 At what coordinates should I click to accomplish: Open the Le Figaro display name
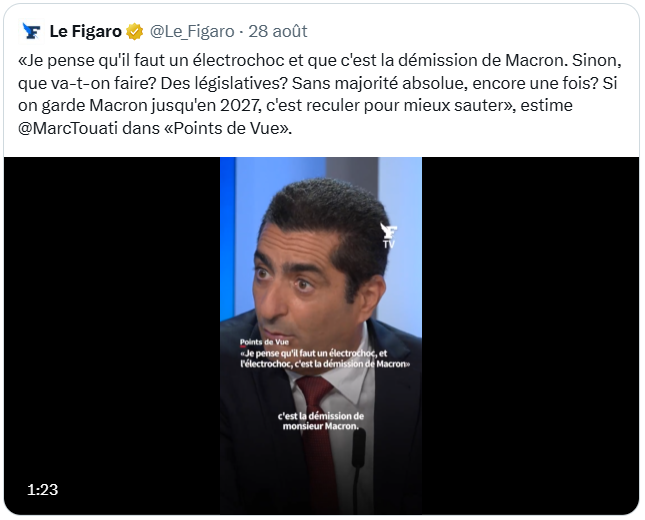(x=86, y=31)
